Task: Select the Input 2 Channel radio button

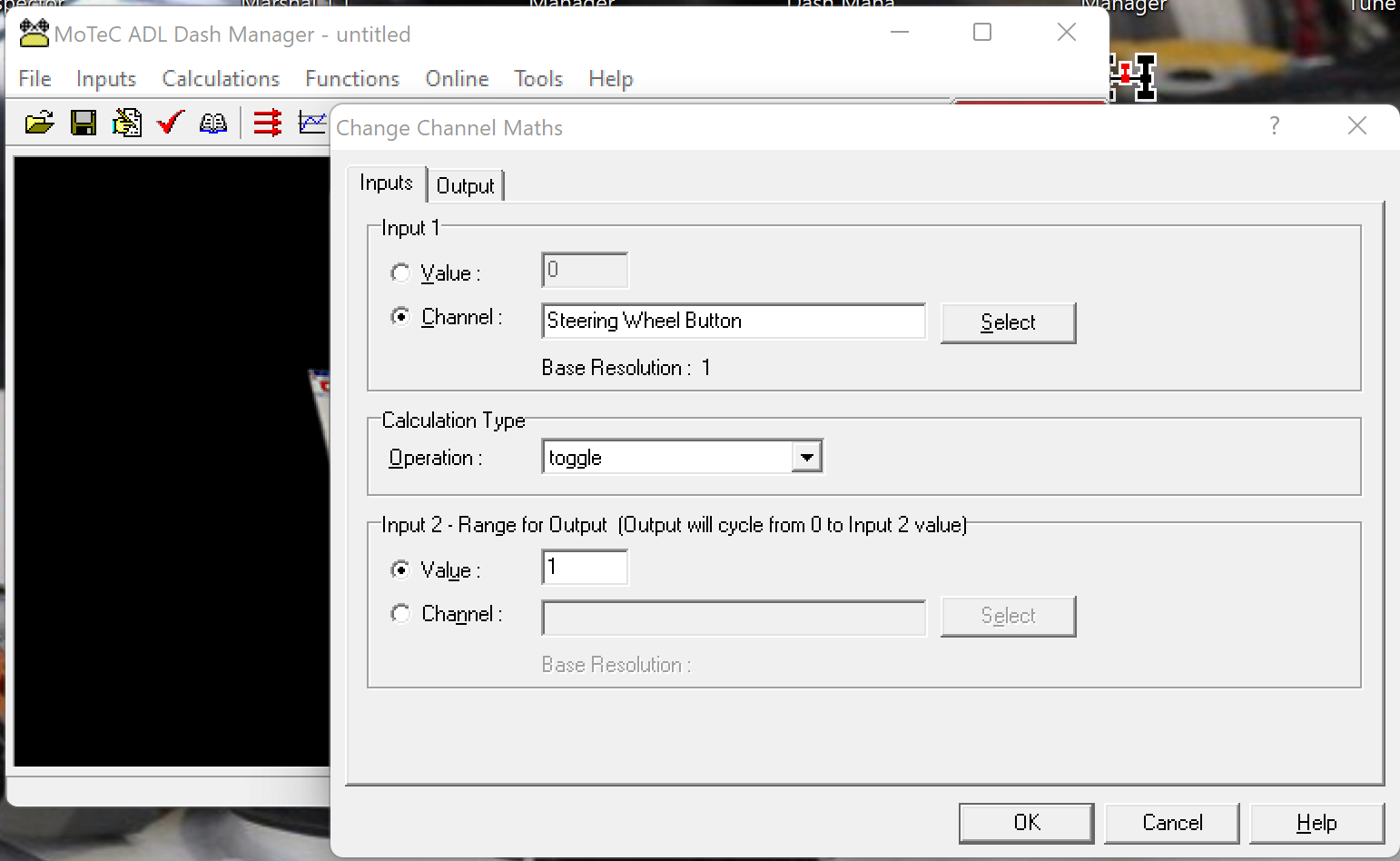Action: (400, 613)
